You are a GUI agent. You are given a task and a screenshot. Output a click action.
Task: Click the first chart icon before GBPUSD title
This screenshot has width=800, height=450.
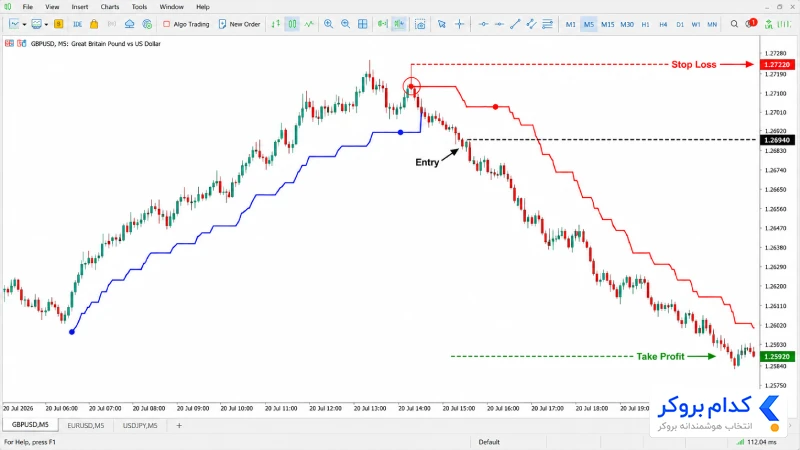click(x=9, y=43)
